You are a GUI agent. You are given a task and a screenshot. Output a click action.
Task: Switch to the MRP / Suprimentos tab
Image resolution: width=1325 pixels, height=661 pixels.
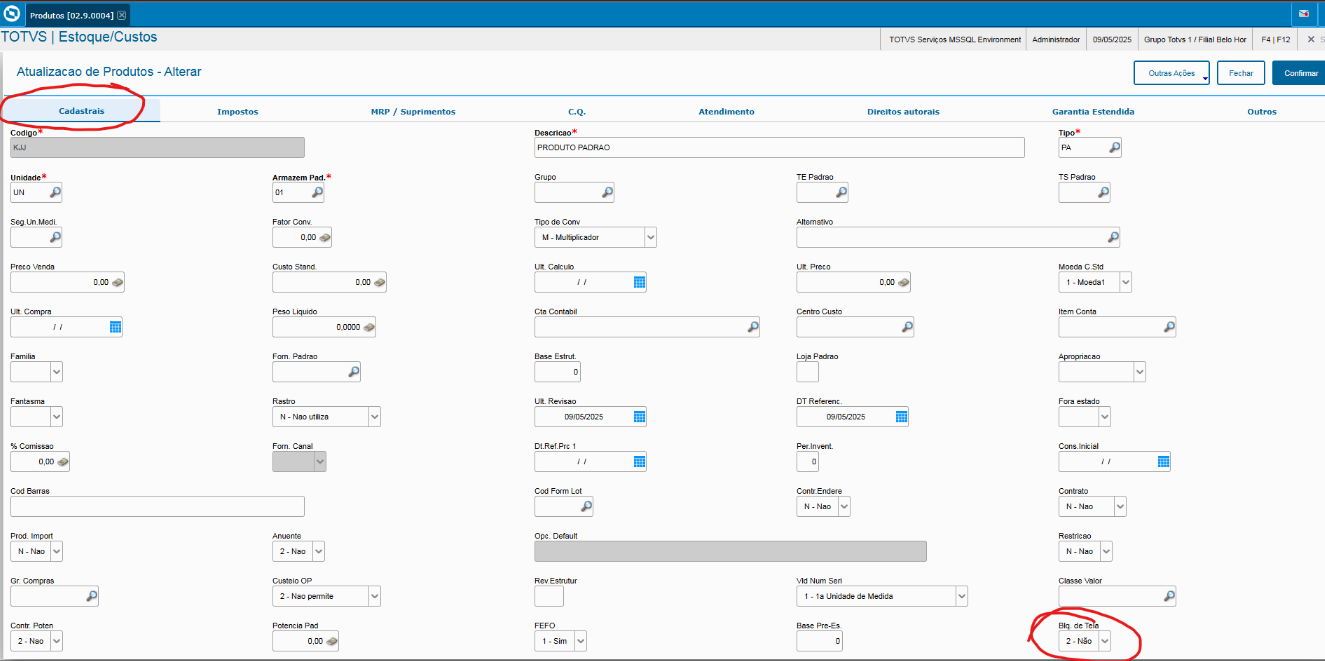pos(413,112)
